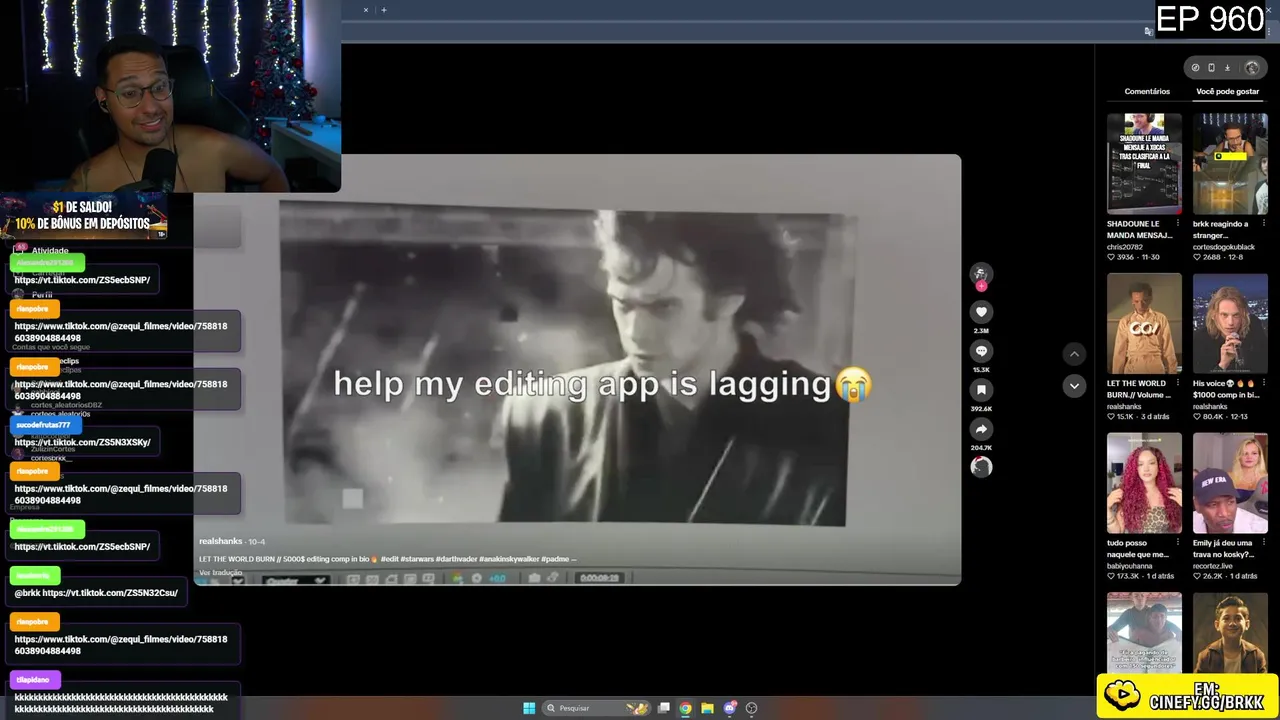Follow creator with the pink plus badge
Screen dimensions: 1280x720
pos(981,287)
